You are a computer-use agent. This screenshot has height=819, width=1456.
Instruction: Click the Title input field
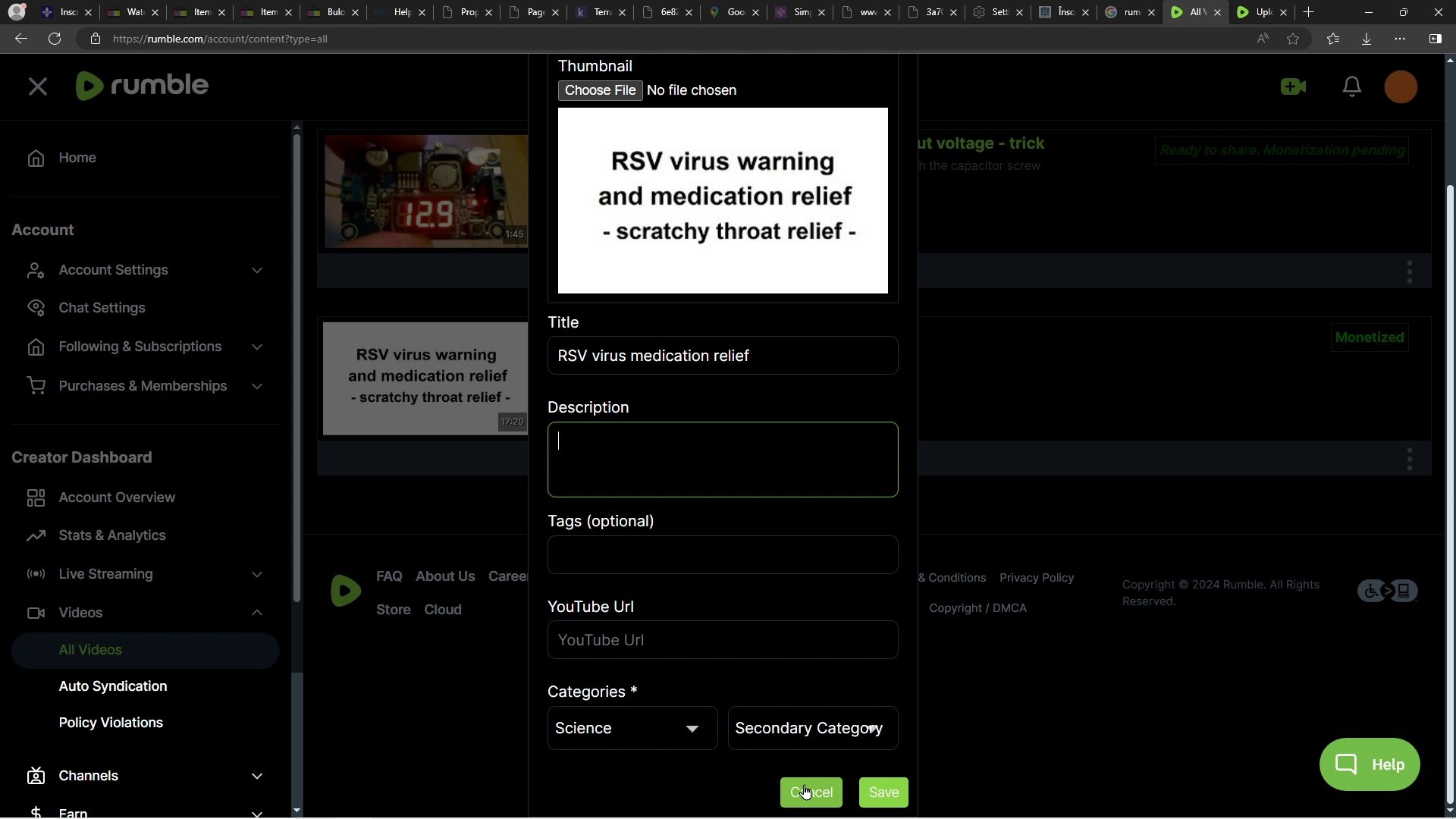click(x=723, y=356)
